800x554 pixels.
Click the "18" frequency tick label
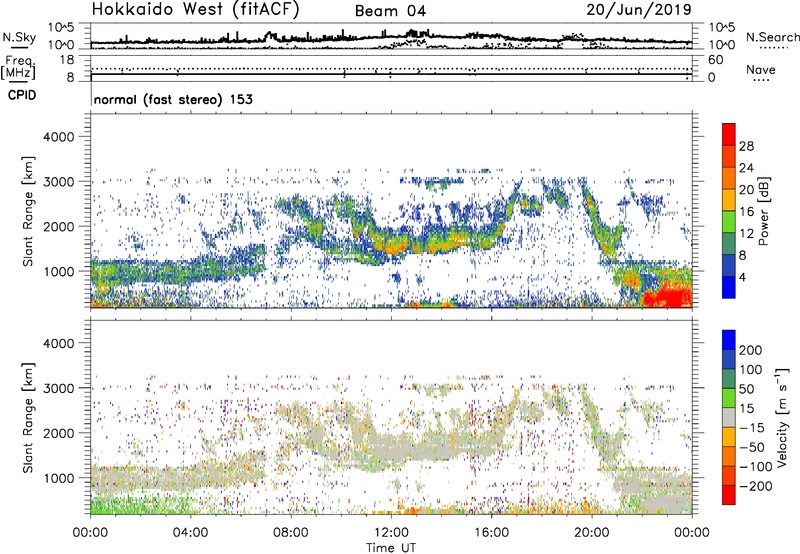point(67,60)
